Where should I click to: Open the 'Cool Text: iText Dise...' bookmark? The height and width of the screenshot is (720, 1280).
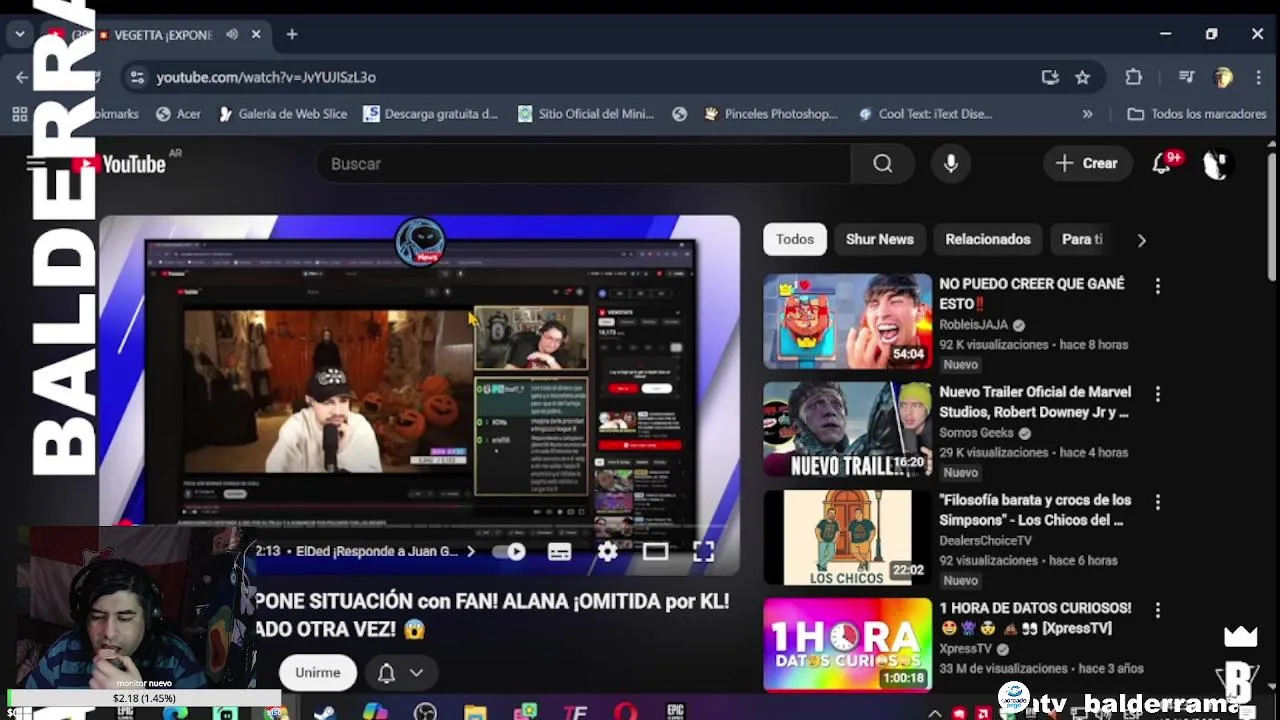925,114
